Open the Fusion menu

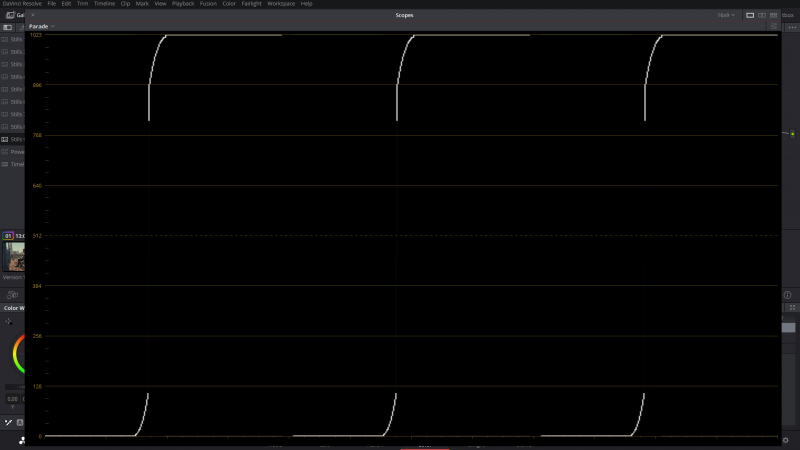pyautogui.click(x=208, y=4)
